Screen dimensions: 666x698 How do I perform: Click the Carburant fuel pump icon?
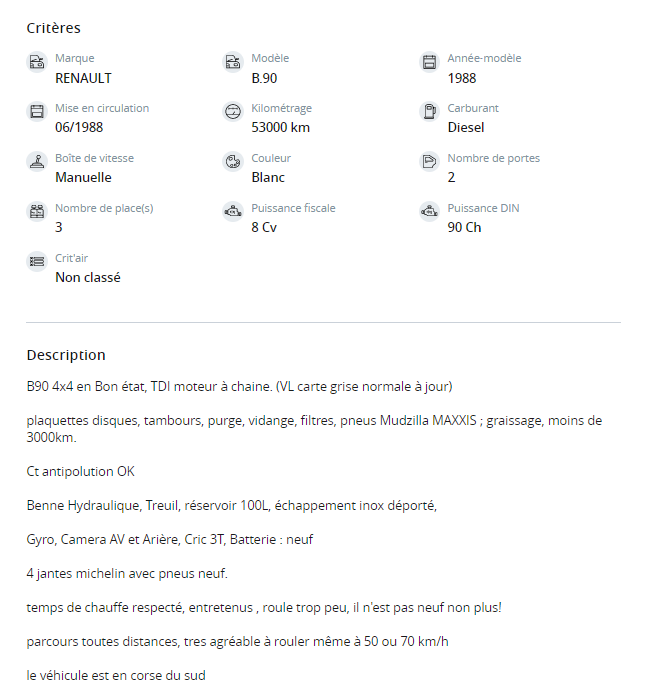tap(429, 112)
